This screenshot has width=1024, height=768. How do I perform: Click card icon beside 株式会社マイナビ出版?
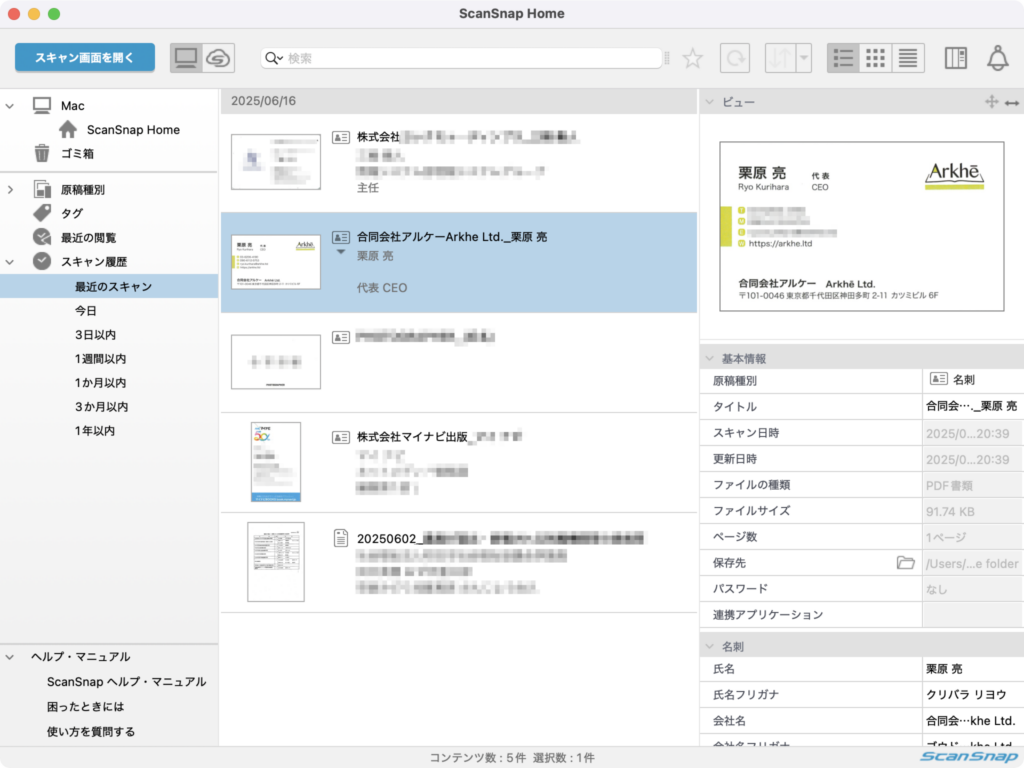(x=340, y=437)
